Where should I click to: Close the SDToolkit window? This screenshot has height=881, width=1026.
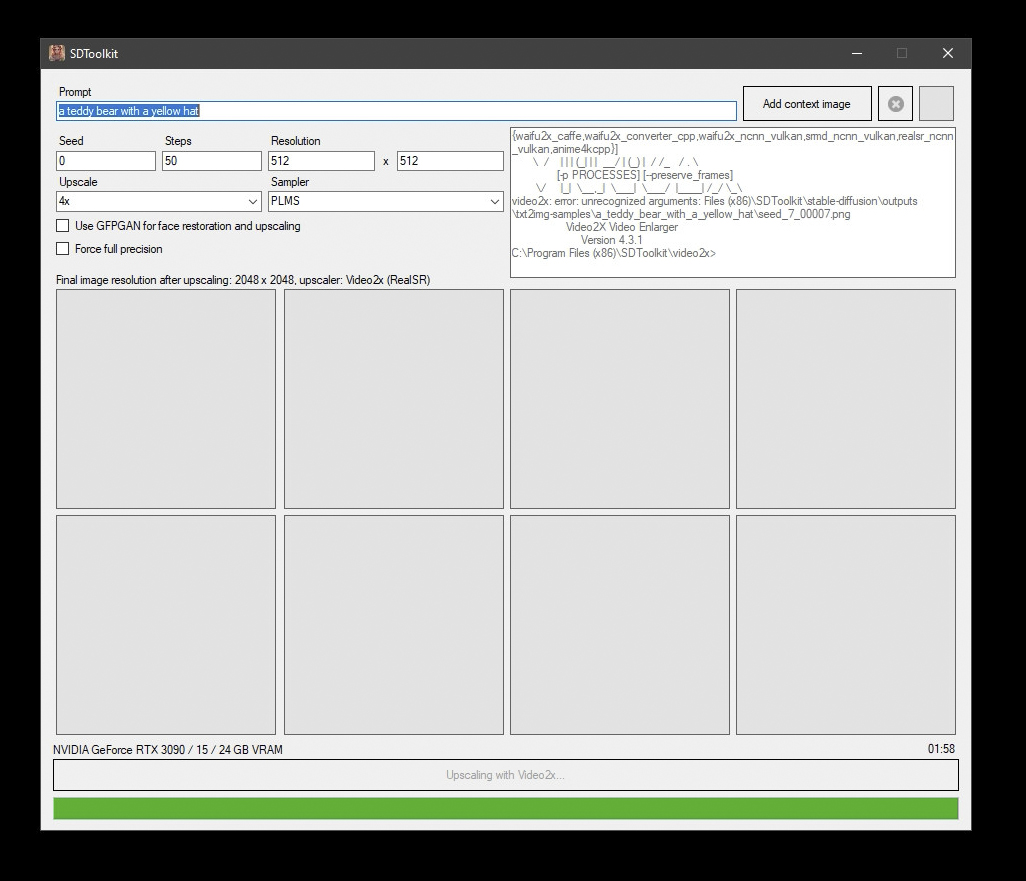[x=947, y=54]
